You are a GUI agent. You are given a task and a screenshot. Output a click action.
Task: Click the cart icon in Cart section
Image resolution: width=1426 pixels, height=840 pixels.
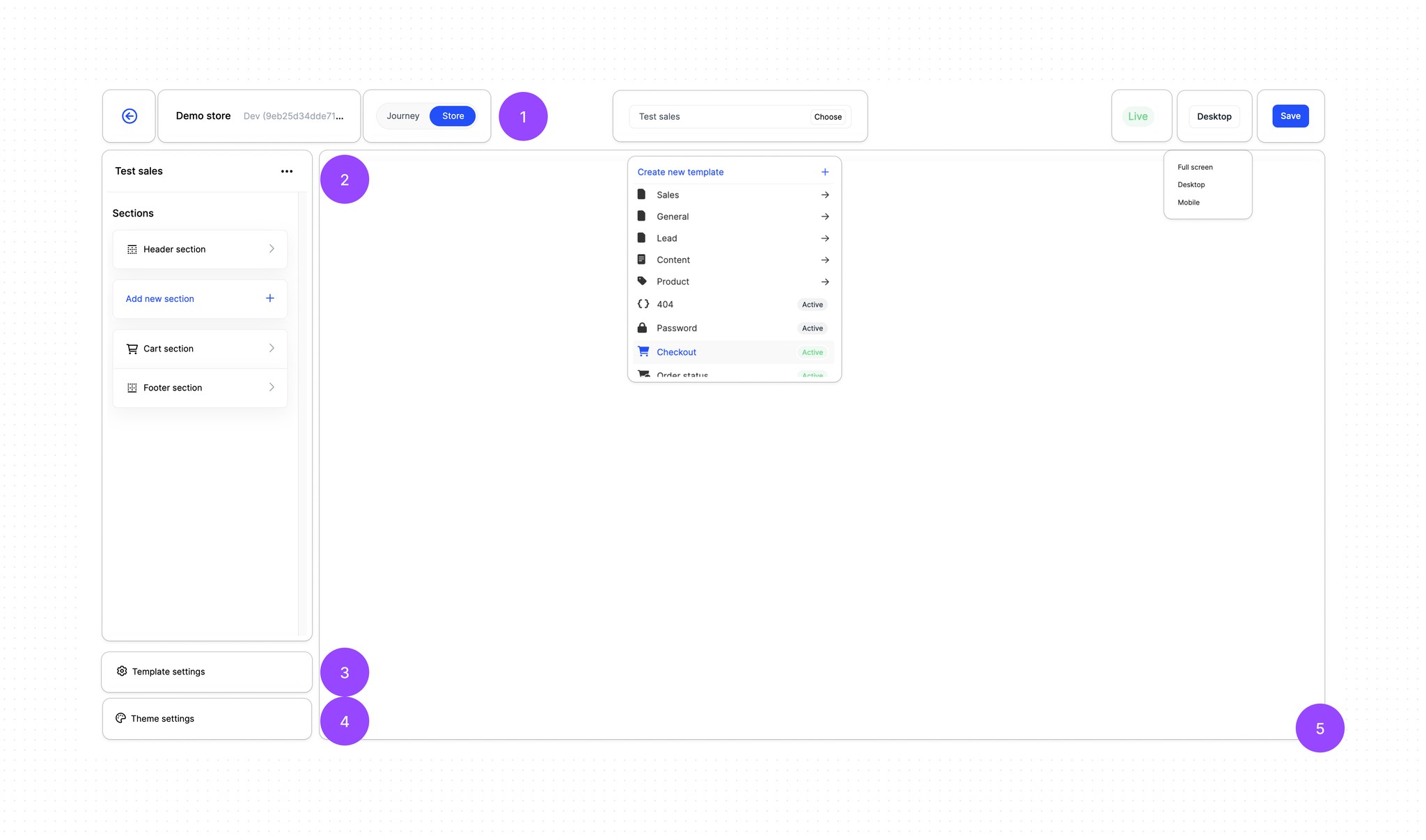tap(132, 349)
